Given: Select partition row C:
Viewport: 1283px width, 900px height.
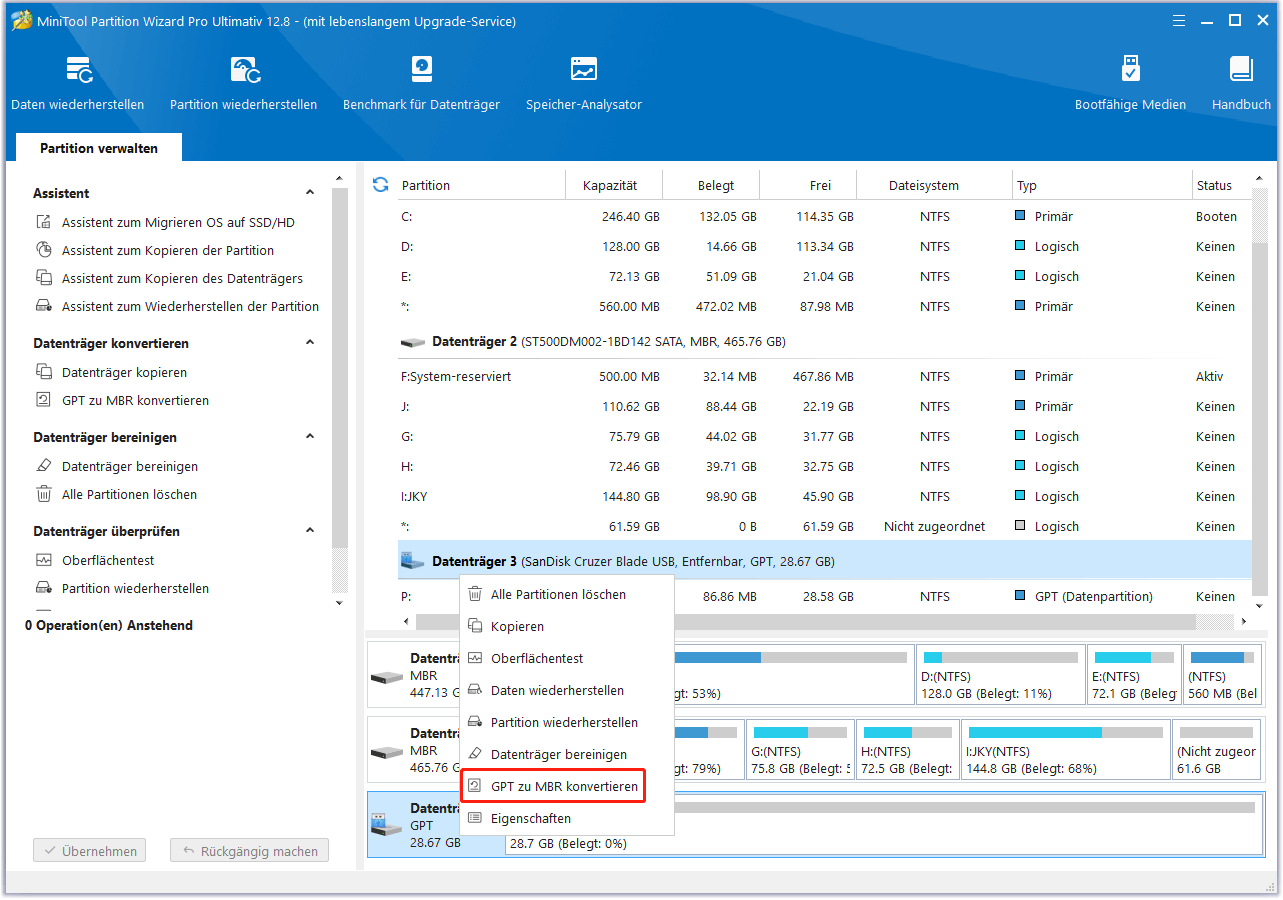Looking at the screenshot, I should (825, 216).
